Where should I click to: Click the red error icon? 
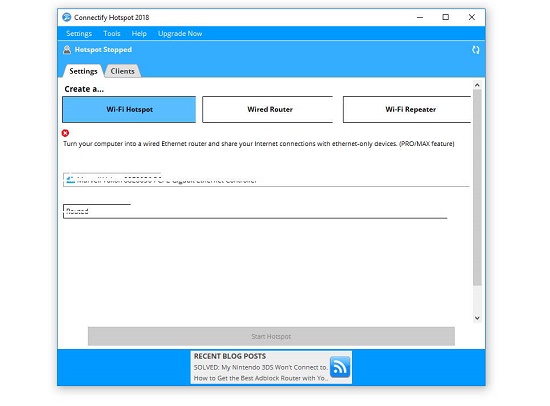65,133
